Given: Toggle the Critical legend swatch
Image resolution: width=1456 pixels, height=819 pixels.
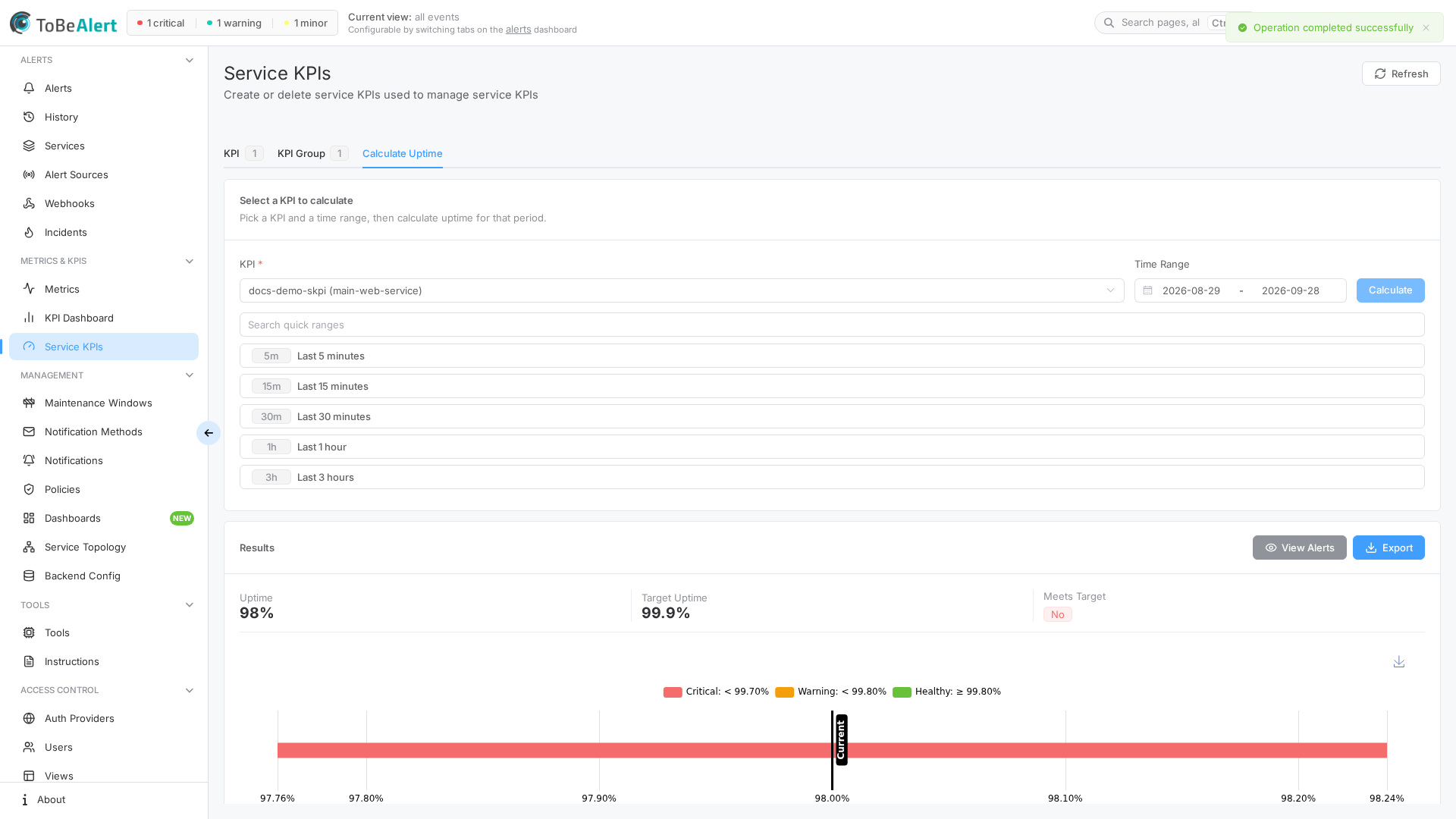Looking at the screenshot, I should pyautogui.click(x=673, y=692).
